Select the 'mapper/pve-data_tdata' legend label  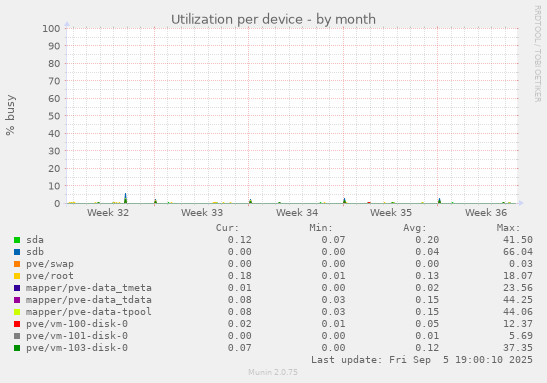[x=89, y=300]
